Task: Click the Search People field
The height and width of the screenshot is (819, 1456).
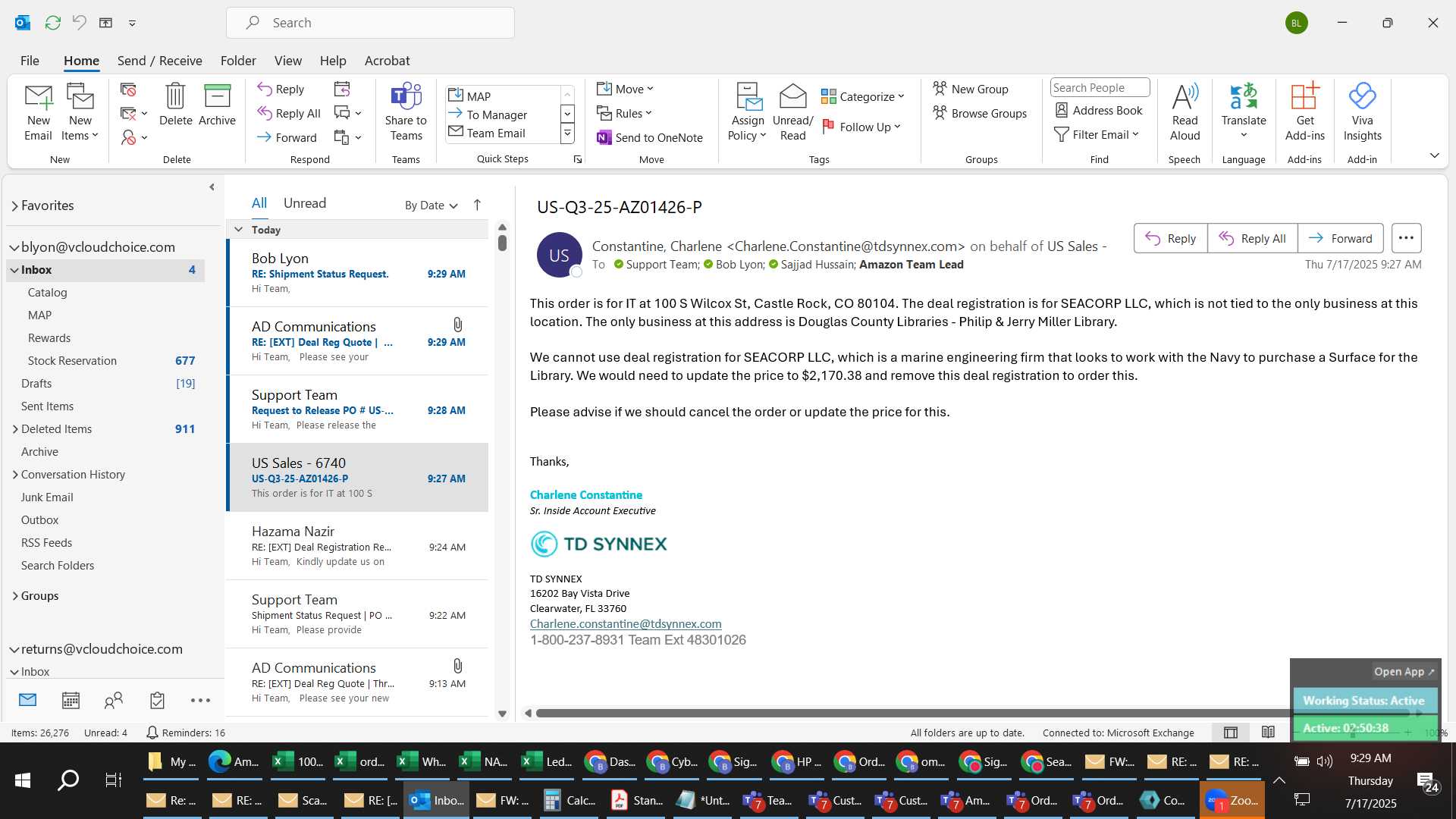Action: tap(1100, 88)
